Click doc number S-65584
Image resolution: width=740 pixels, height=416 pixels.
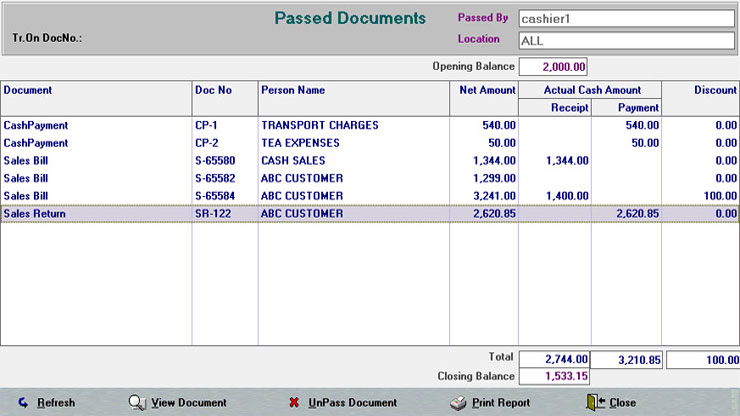(215, 196)
